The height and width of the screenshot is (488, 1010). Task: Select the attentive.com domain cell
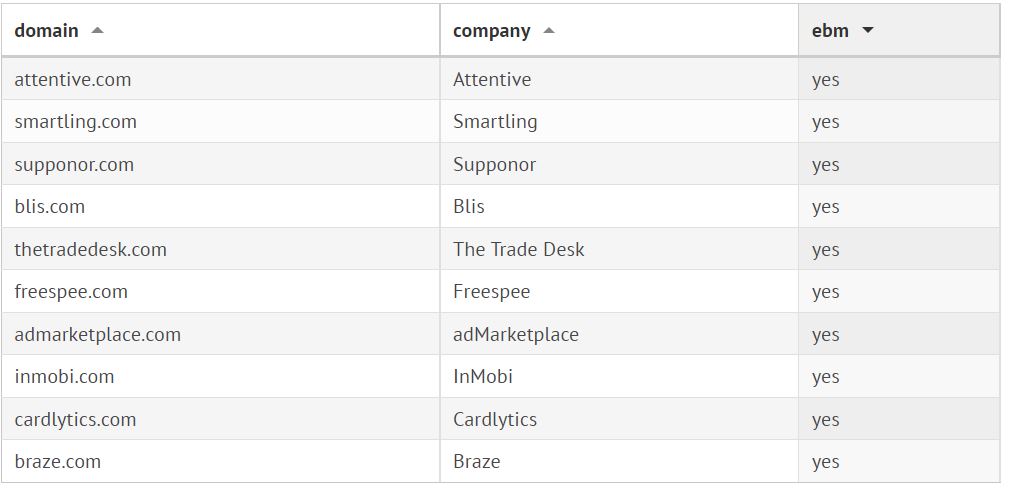pos(73,80)
